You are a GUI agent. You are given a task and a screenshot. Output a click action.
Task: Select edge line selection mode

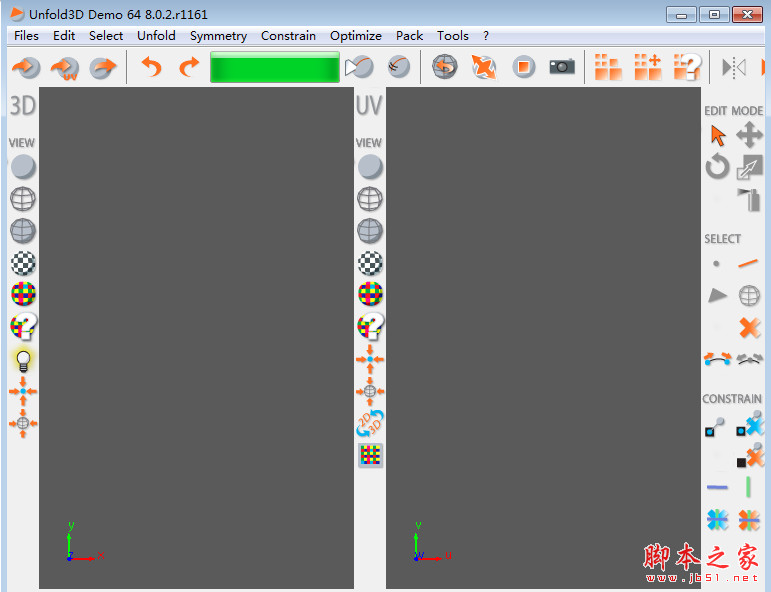(x=748, y=264)
